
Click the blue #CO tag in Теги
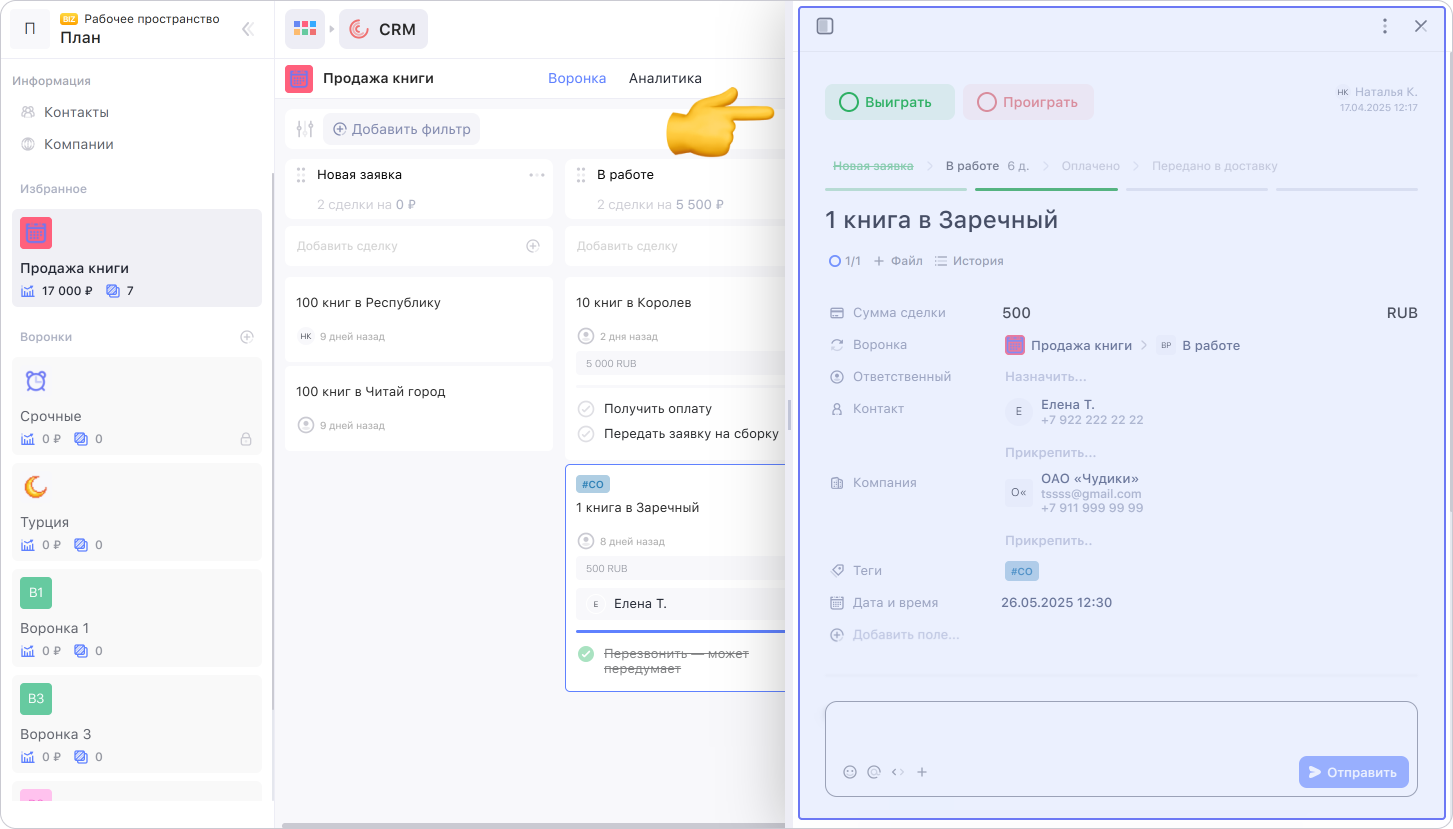[x=1021, y=571]
